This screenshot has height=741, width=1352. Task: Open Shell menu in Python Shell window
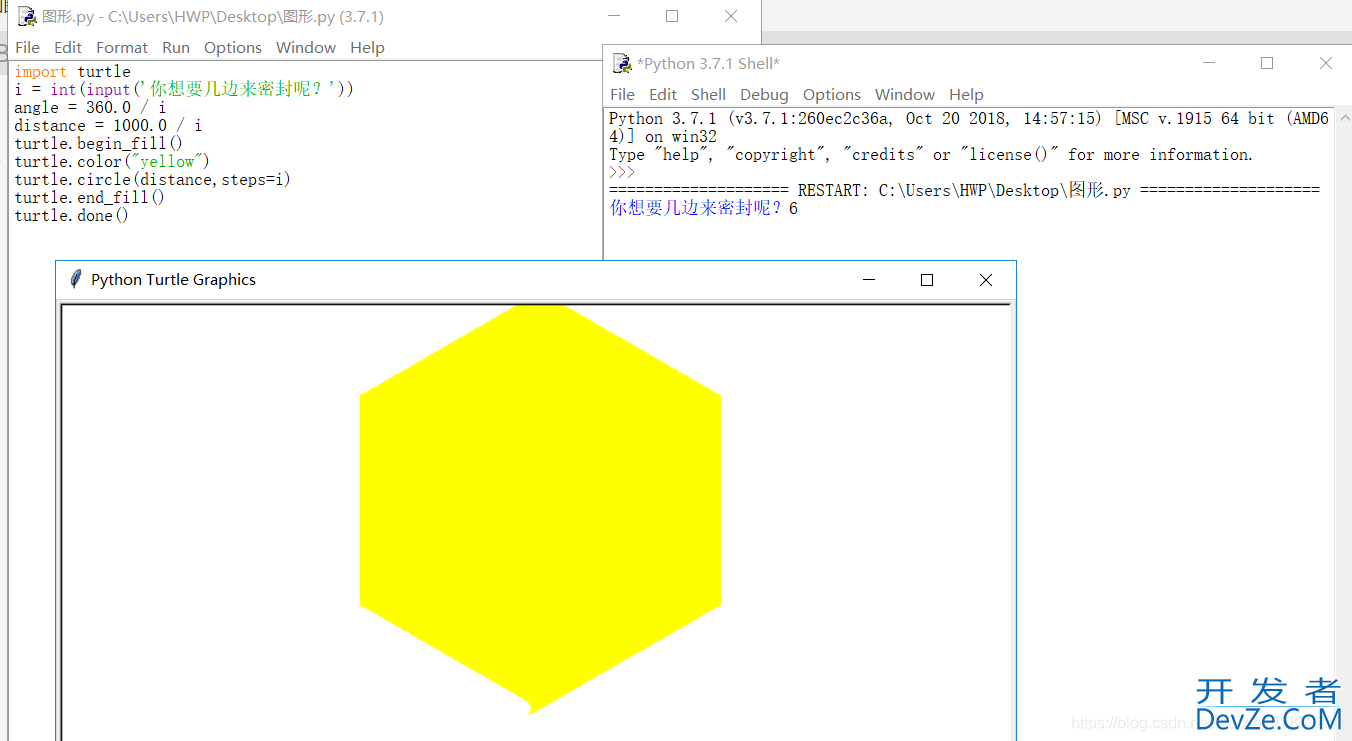pos(708,94)
